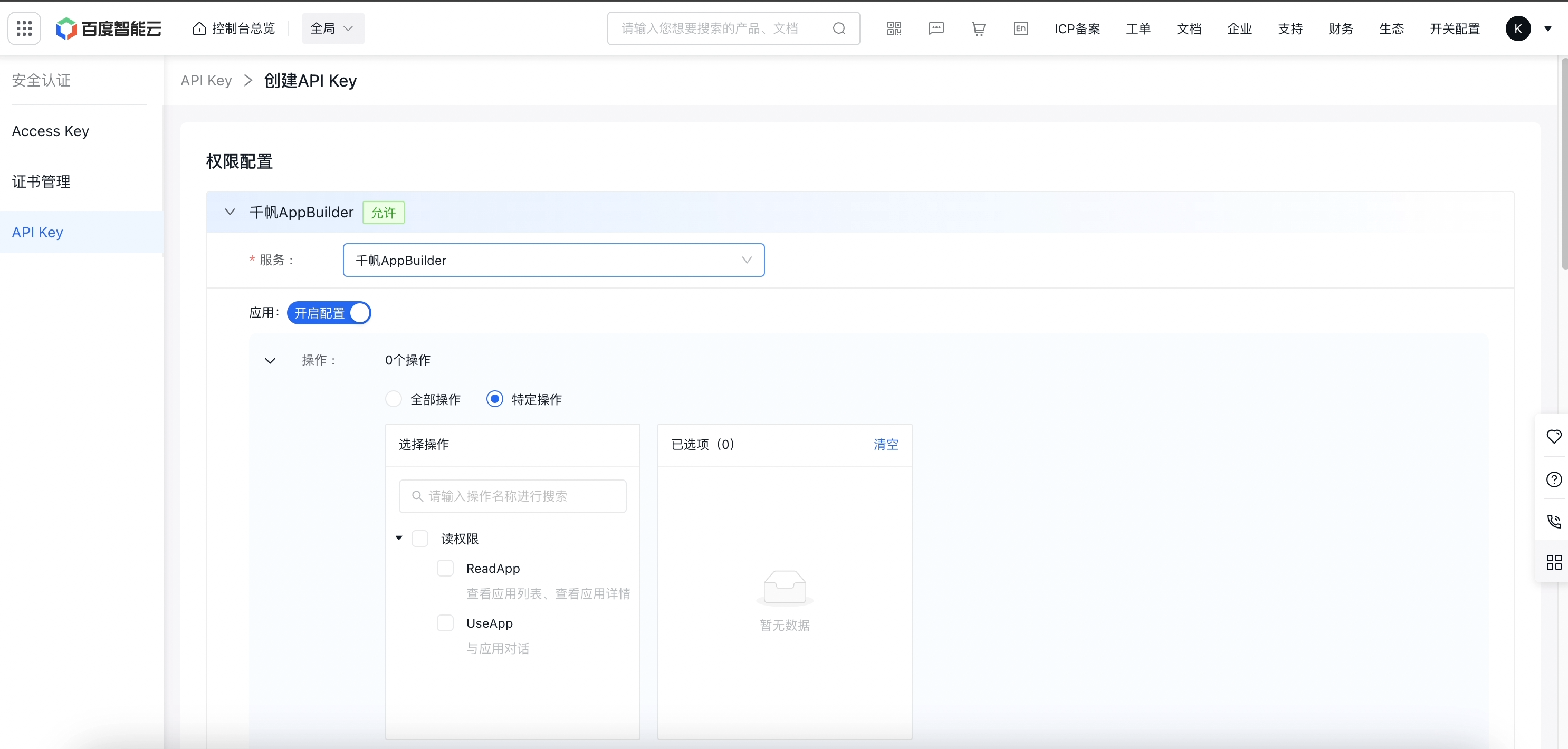The width and height of the screenshot is (1568, 749).
Task: Open 企业 menu
Action: pyautogui.click(x=1239, y=28)
